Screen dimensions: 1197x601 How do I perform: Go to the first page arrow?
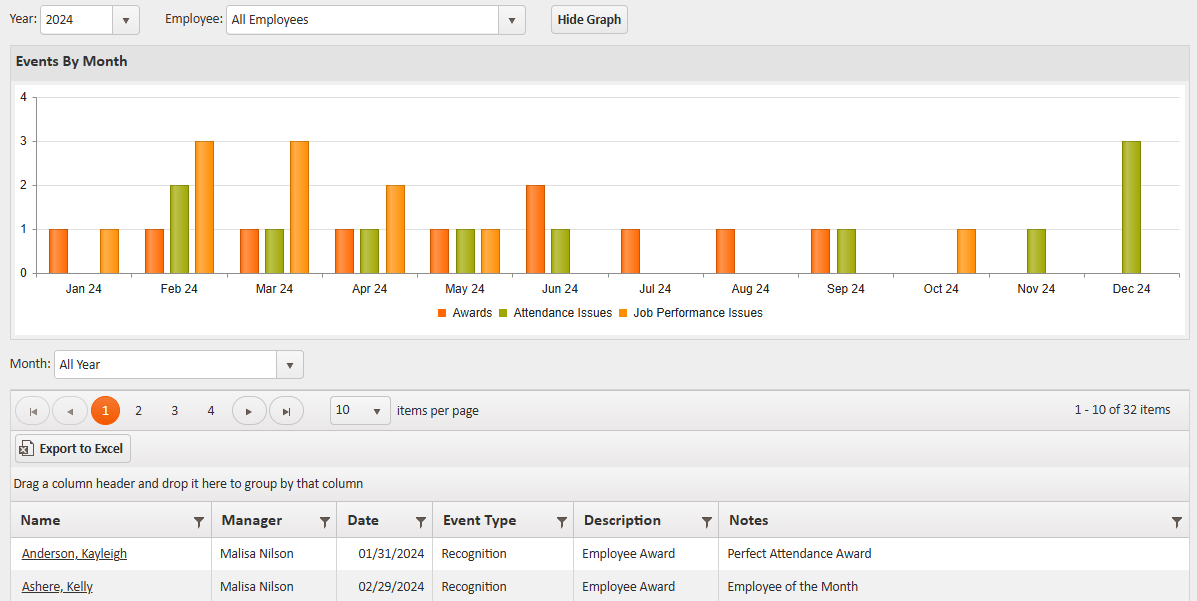[33, 411]
